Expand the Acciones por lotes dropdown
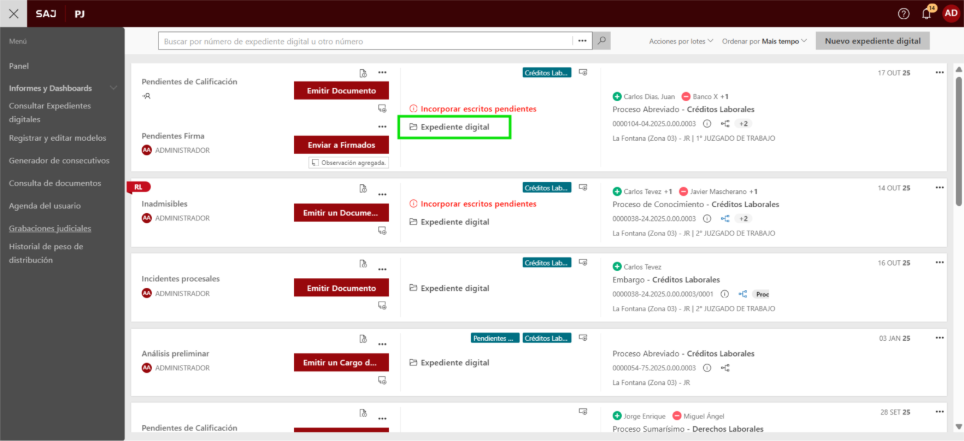Image resolution: width=964 pixels, height=441 pixels. [x=681, y=42]
